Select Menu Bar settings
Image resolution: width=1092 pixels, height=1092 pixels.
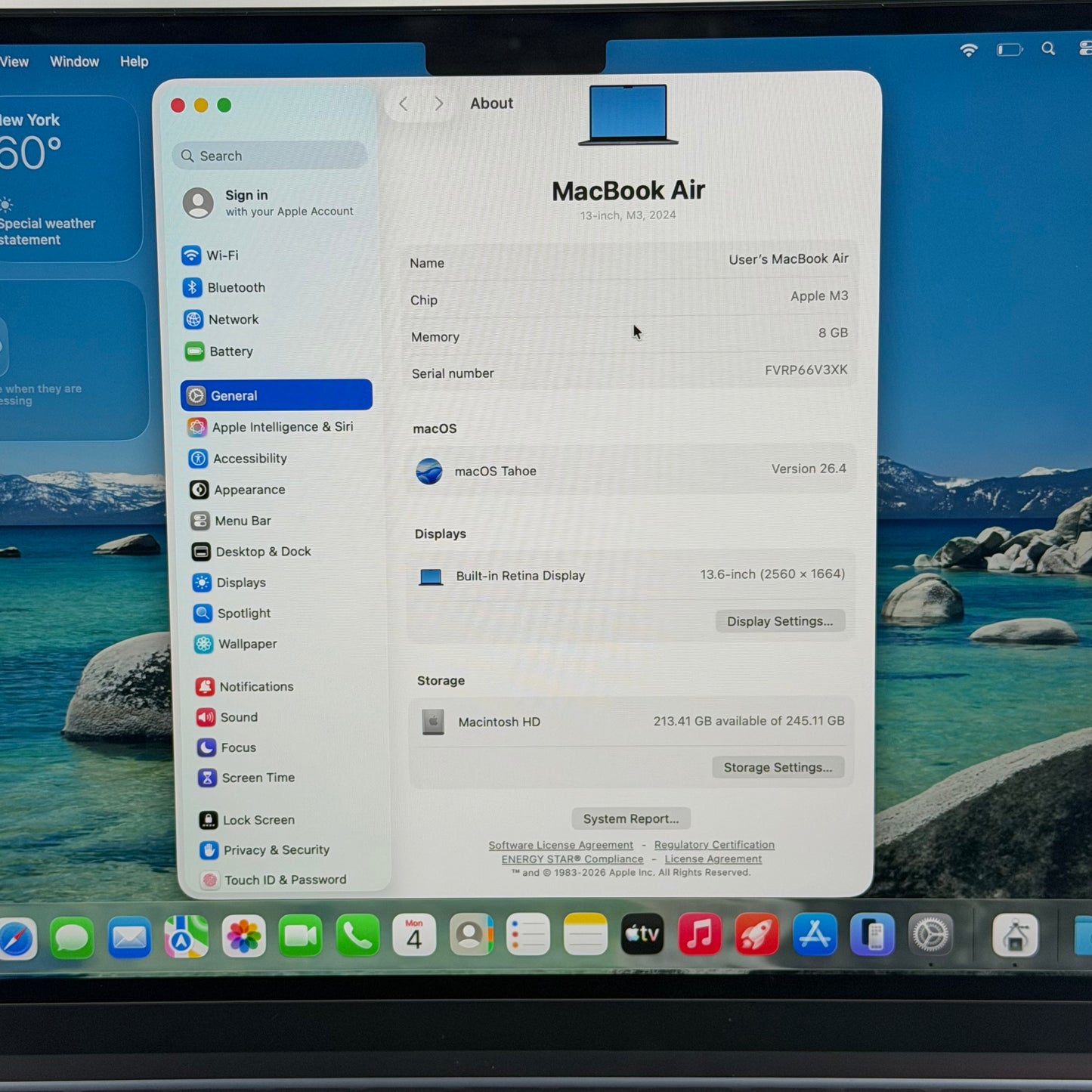point(231,521)
